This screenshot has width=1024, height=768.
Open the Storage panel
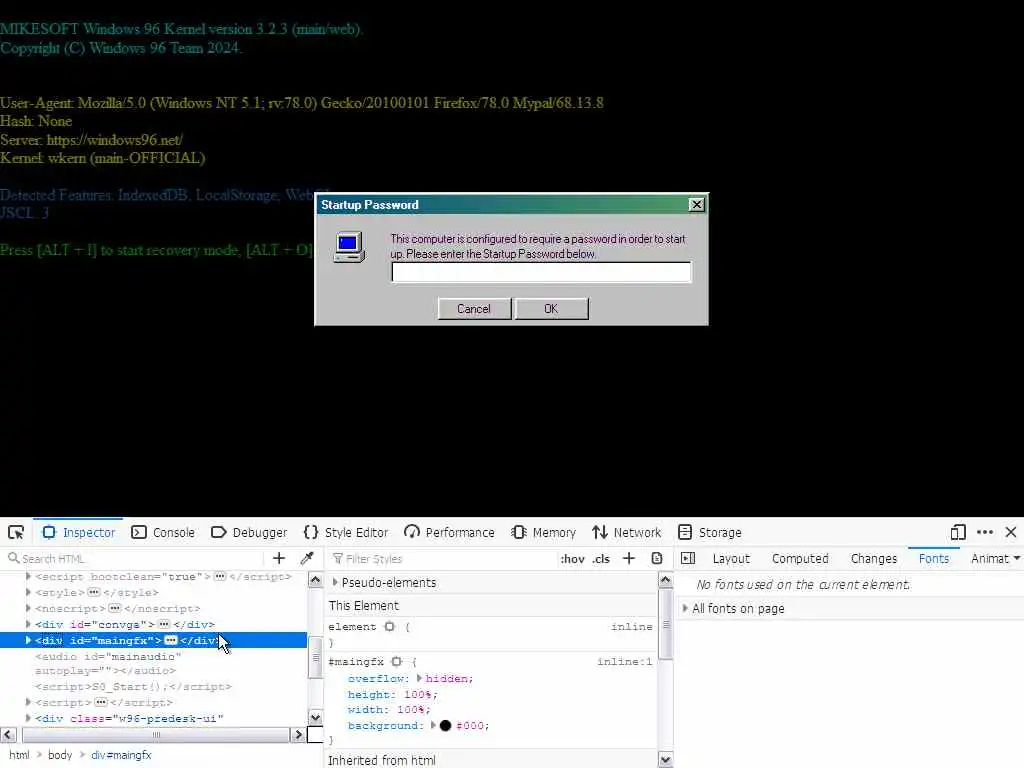click(709, 532)
